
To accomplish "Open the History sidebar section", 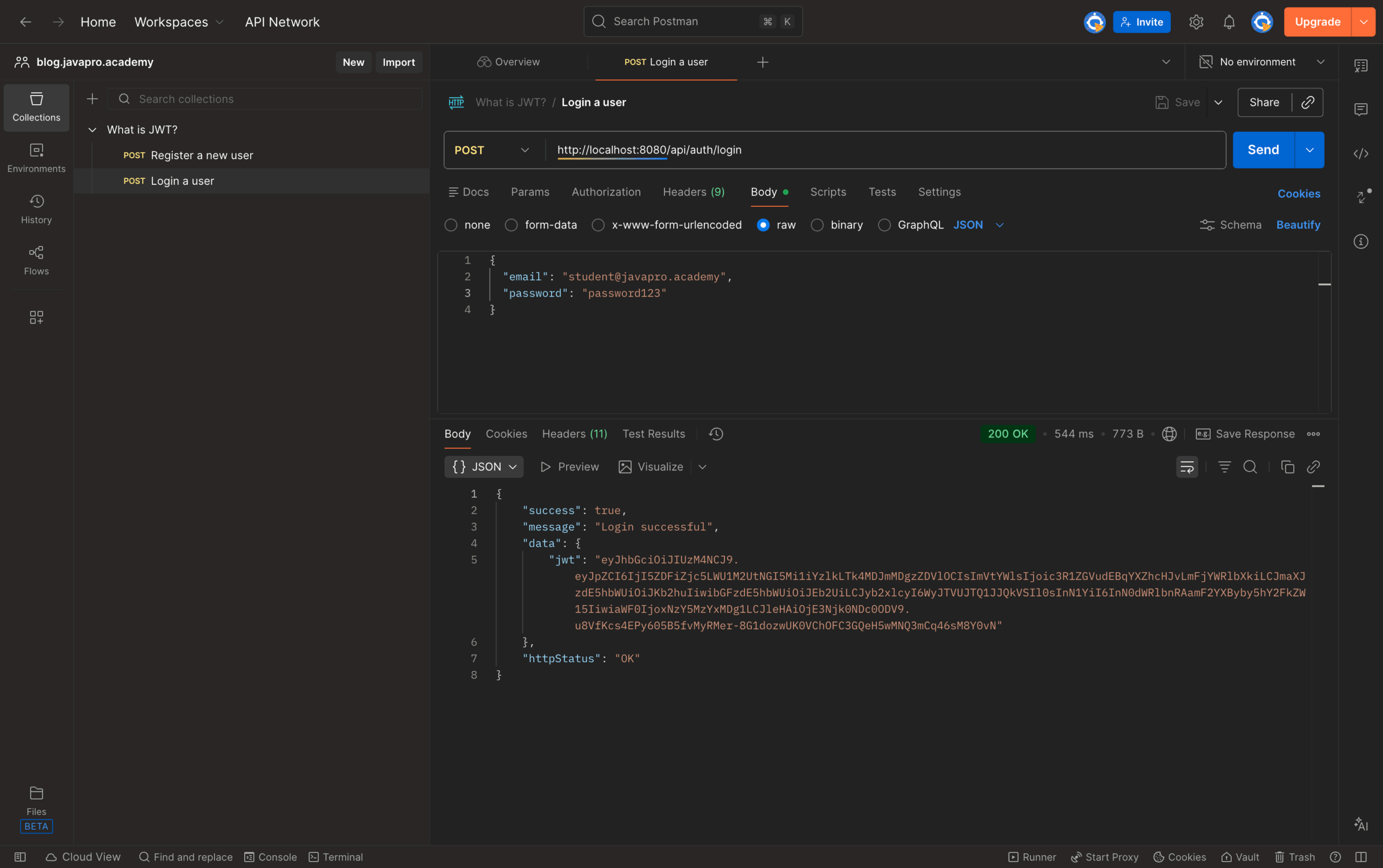I will (36, 209).
